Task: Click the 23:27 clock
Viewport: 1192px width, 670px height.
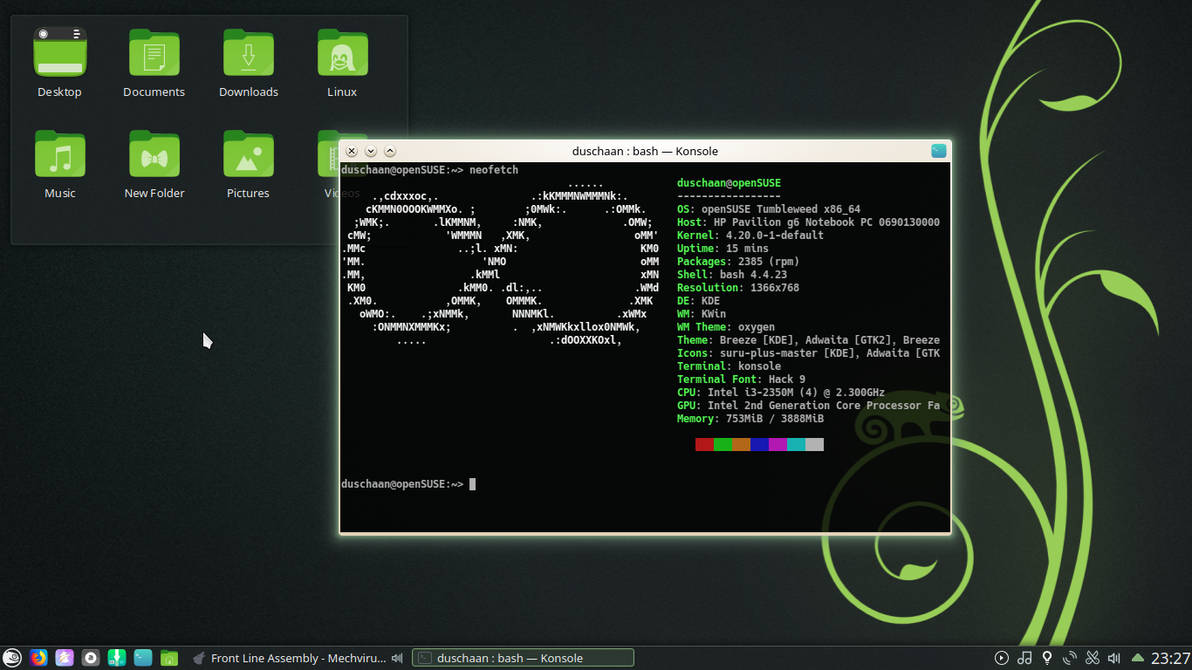Action: [1171, 658]
